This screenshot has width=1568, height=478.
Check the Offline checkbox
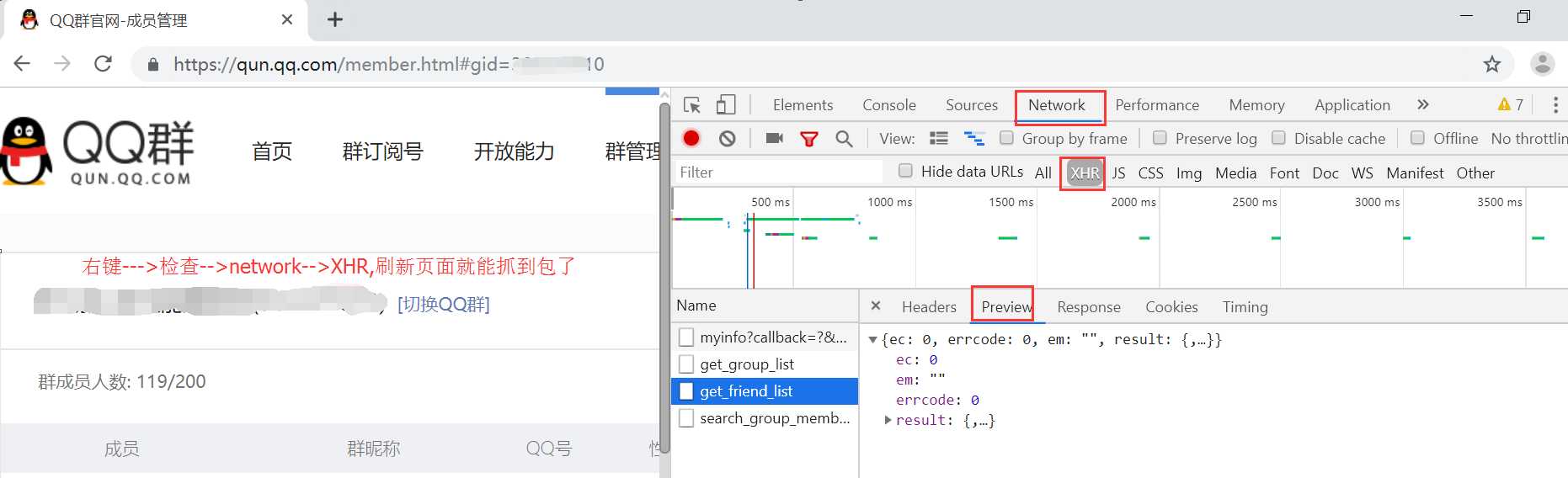point(1417,137)
